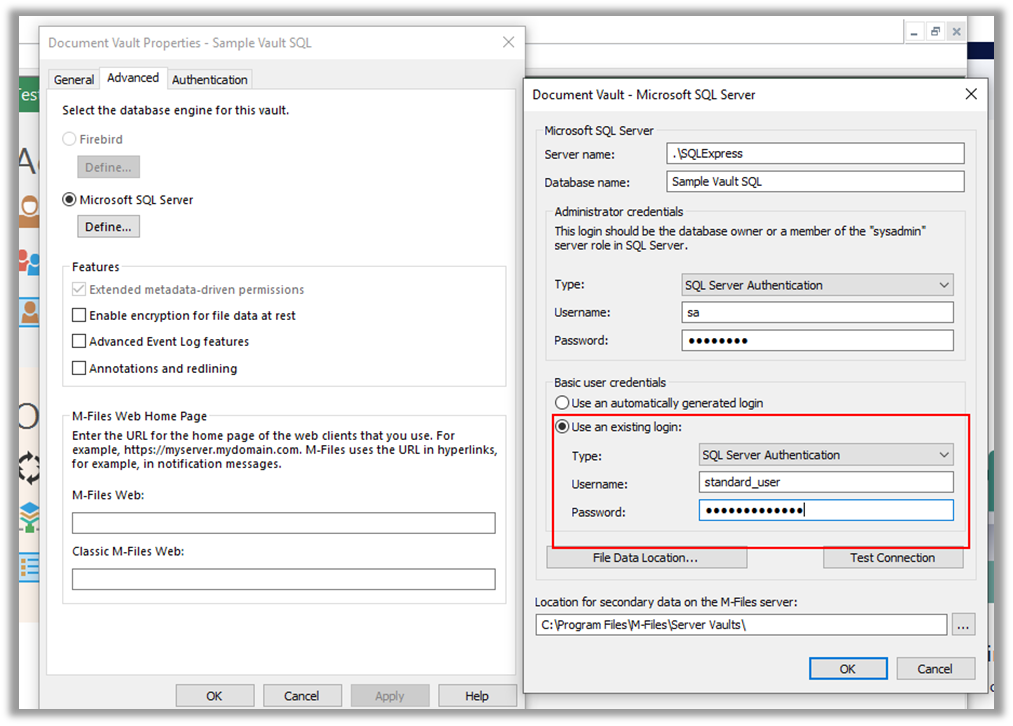Close the Microsoft SQL Server dialog
Image resolution: width=1013 pixels, height=726 pixels.
(x=970, y=94)
